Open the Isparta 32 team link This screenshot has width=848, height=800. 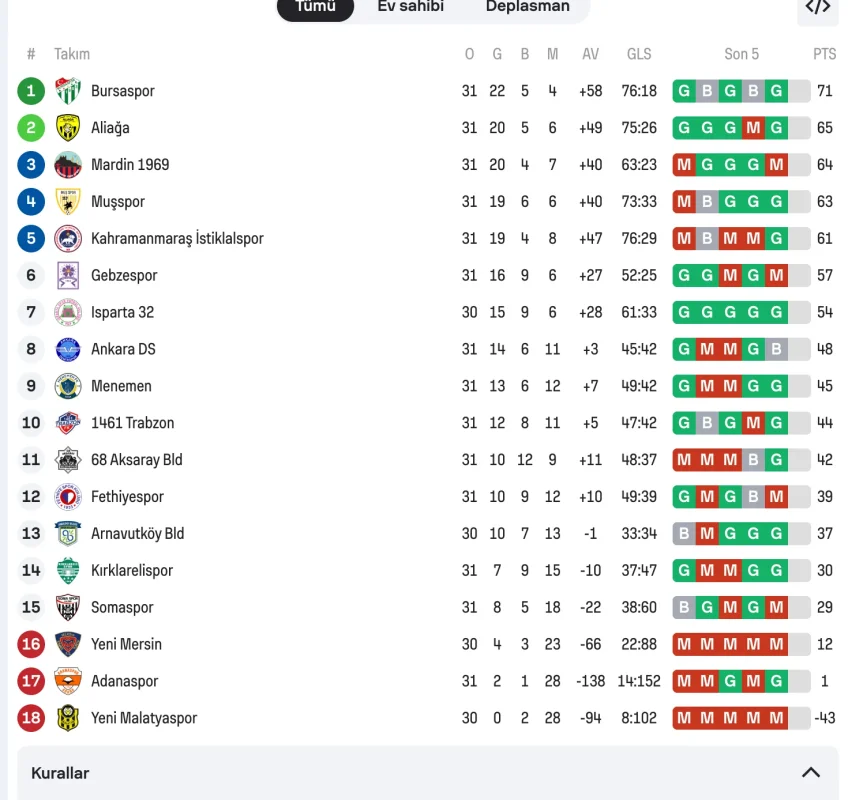122,312
